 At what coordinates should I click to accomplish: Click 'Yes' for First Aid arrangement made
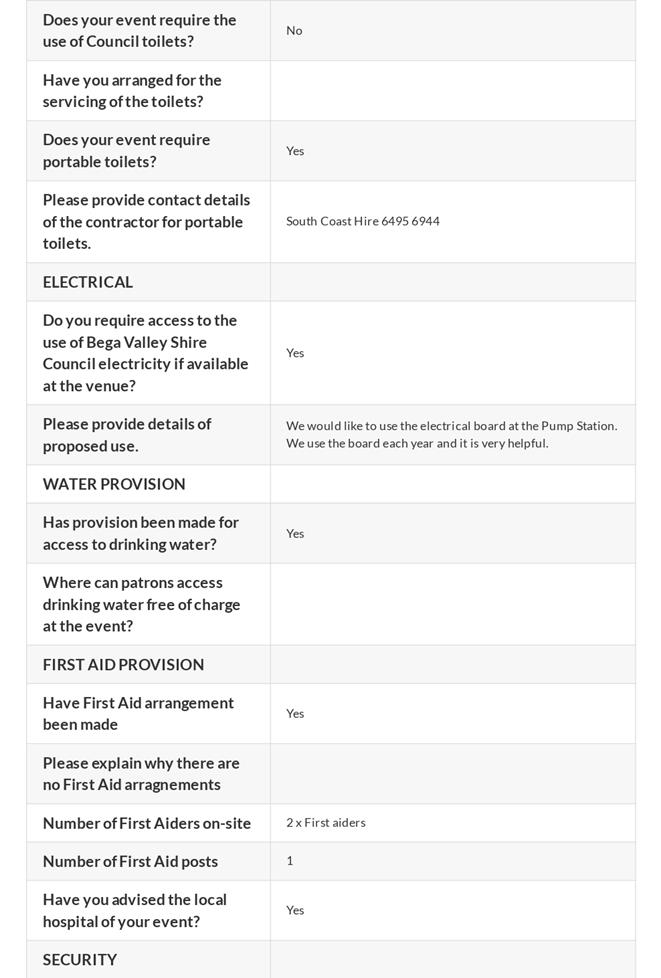click(295, 713)
